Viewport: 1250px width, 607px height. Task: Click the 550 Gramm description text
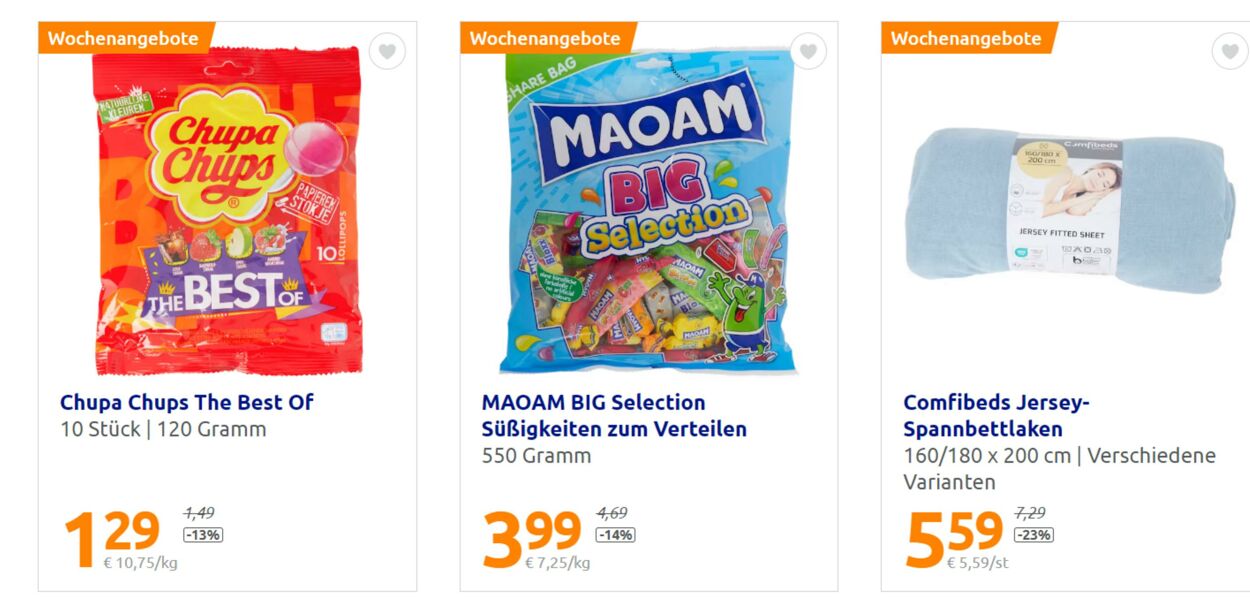tap(536, 456)
